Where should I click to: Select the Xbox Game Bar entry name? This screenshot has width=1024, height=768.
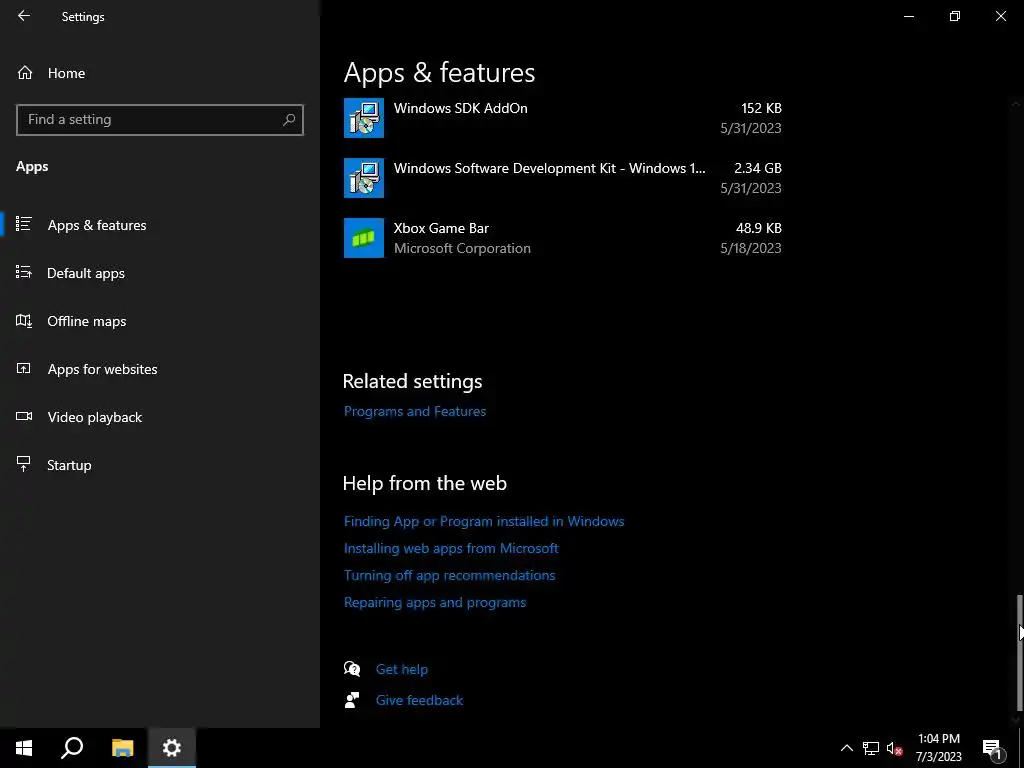tap(441, 228)
